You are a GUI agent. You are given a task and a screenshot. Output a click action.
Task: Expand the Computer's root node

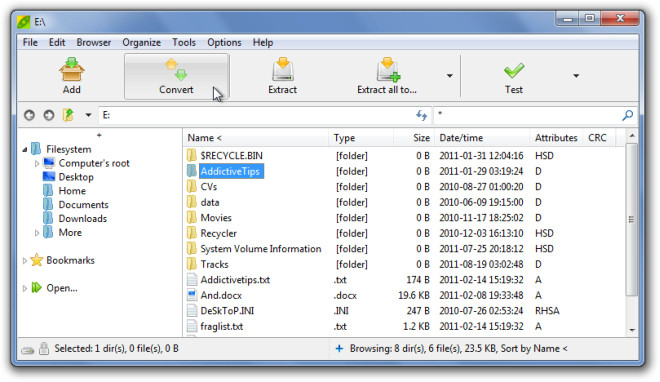click(x=37, y=163)
